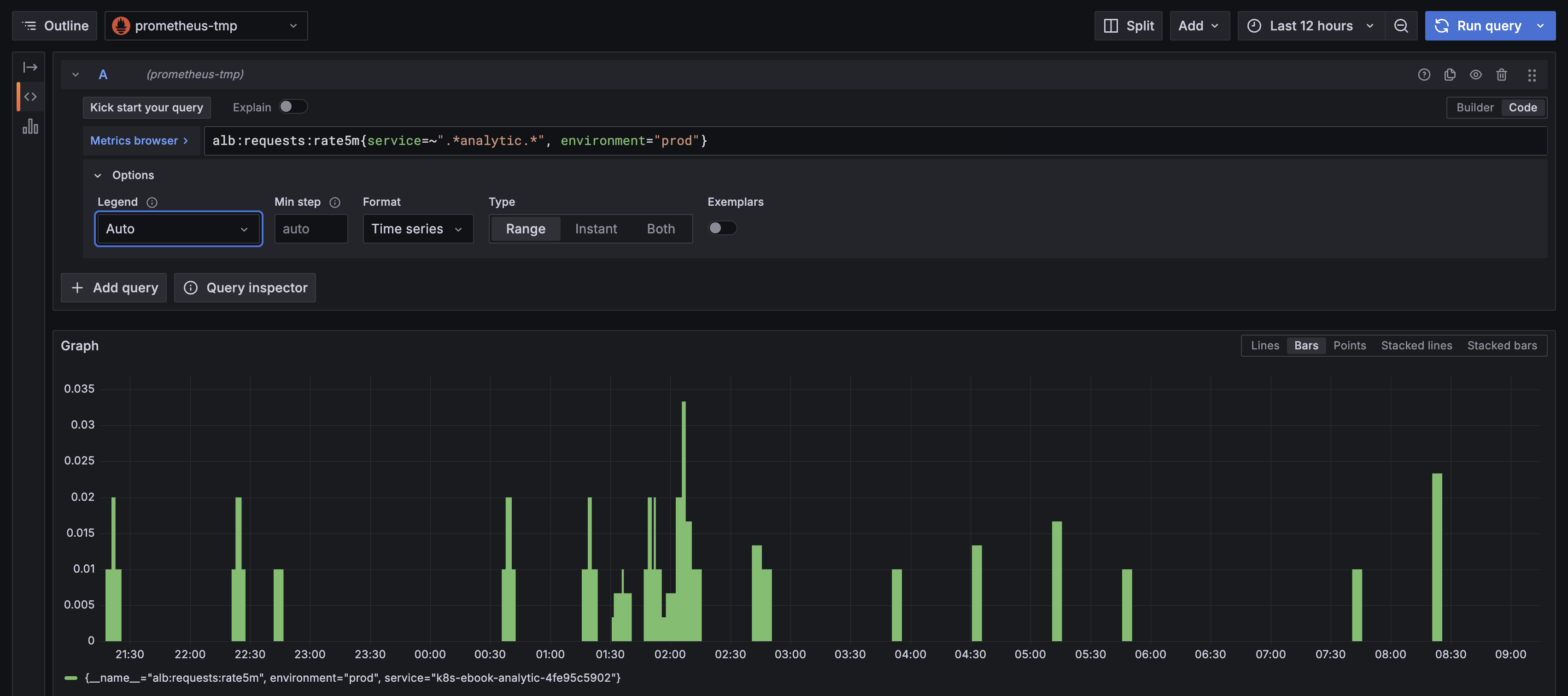Select the code queries sidebar icon
The width and height of the screenshot is (1568, 696).
[x=30, y=97]
